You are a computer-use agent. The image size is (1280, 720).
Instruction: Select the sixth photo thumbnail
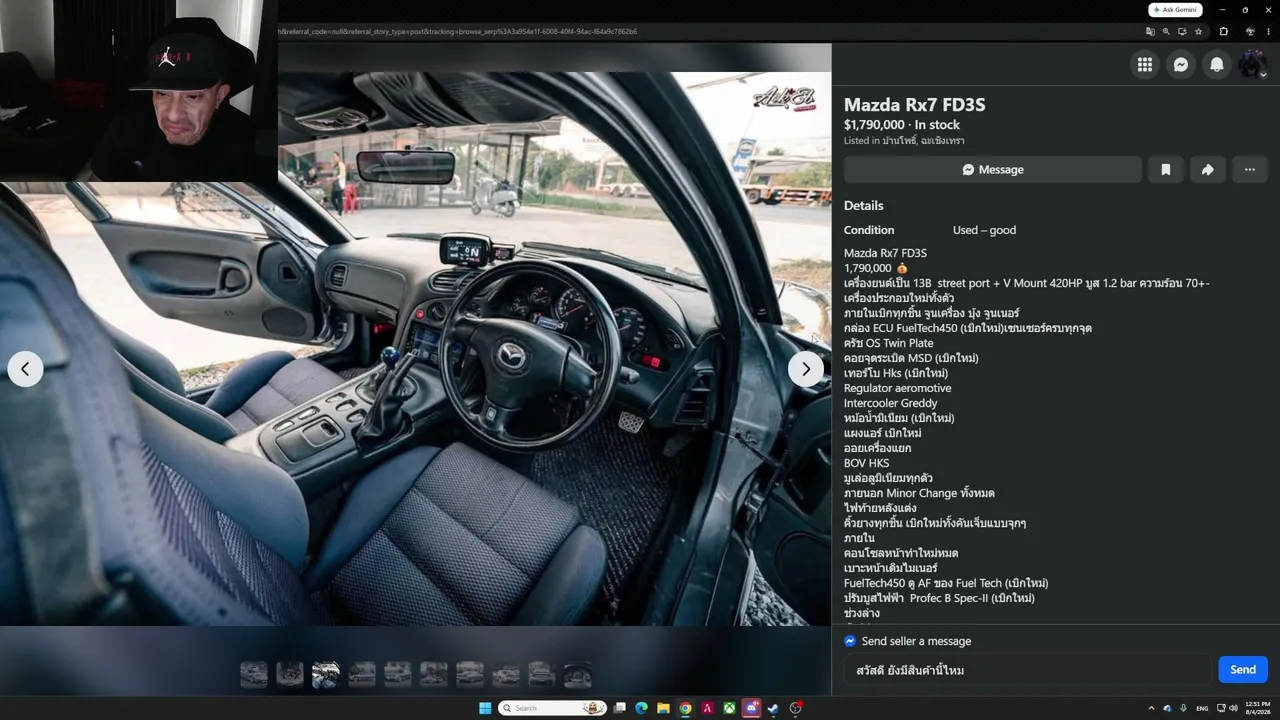[x=434, y=675]
